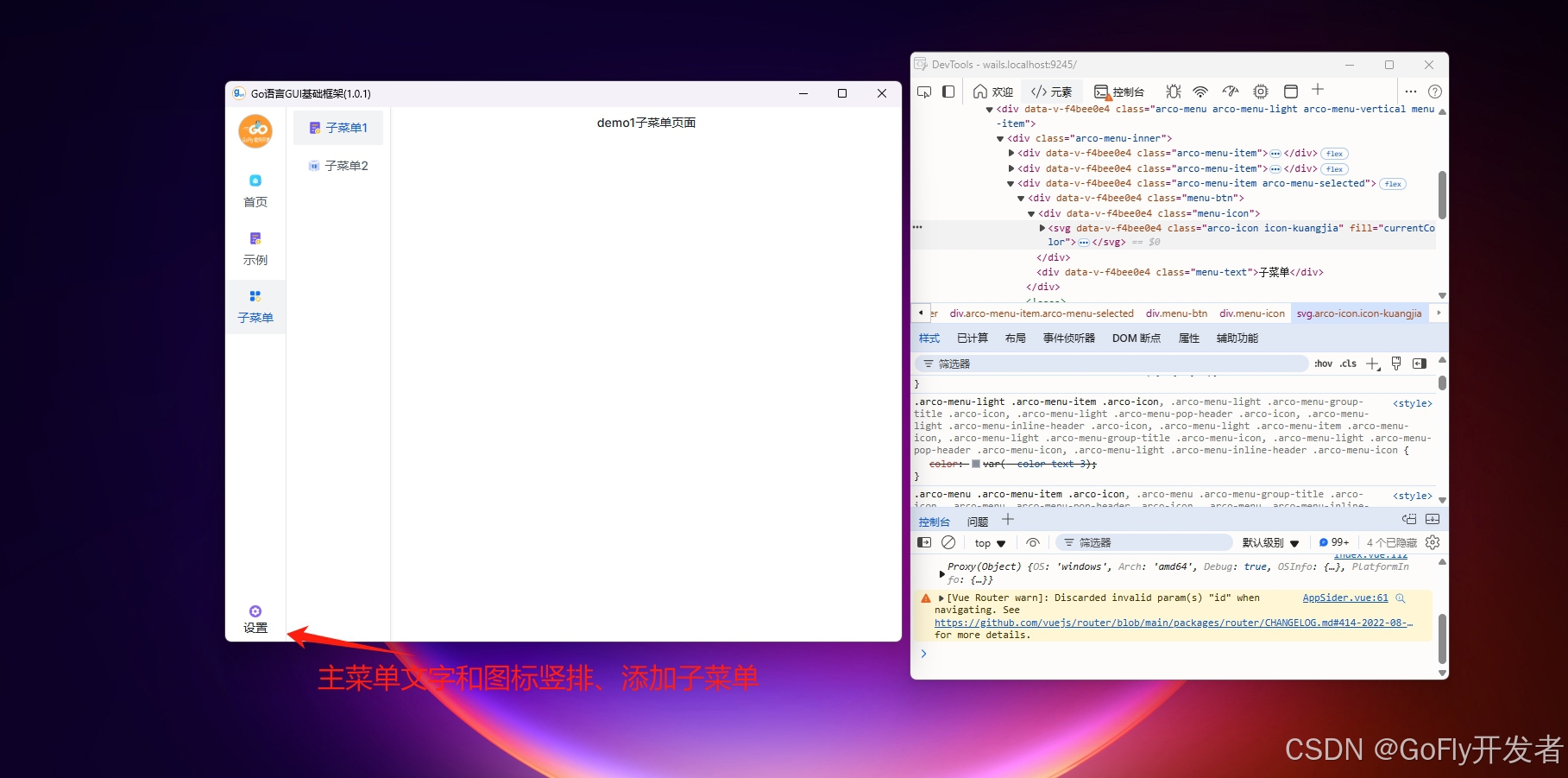Collapse the arco-menu-selected div node

point(1011,183)
